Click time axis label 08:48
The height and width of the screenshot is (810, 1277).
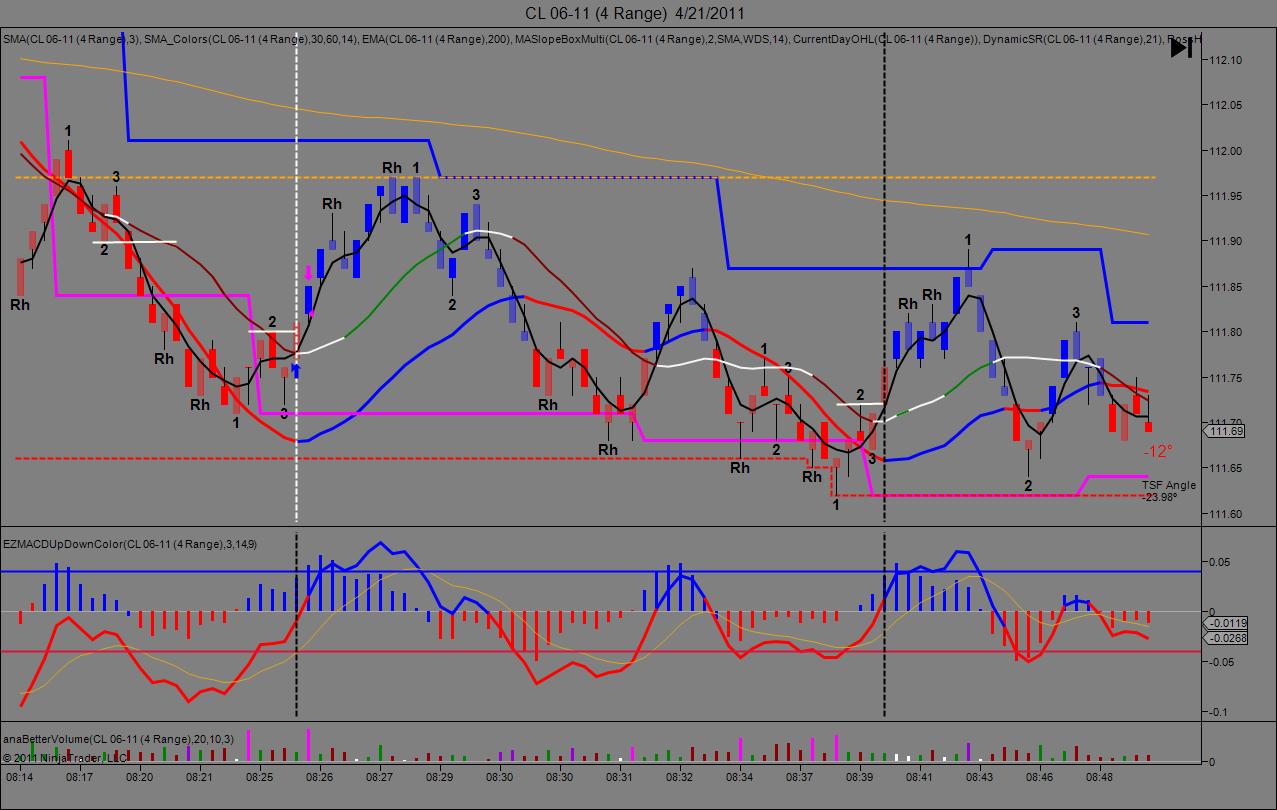tap(1100, 776)
